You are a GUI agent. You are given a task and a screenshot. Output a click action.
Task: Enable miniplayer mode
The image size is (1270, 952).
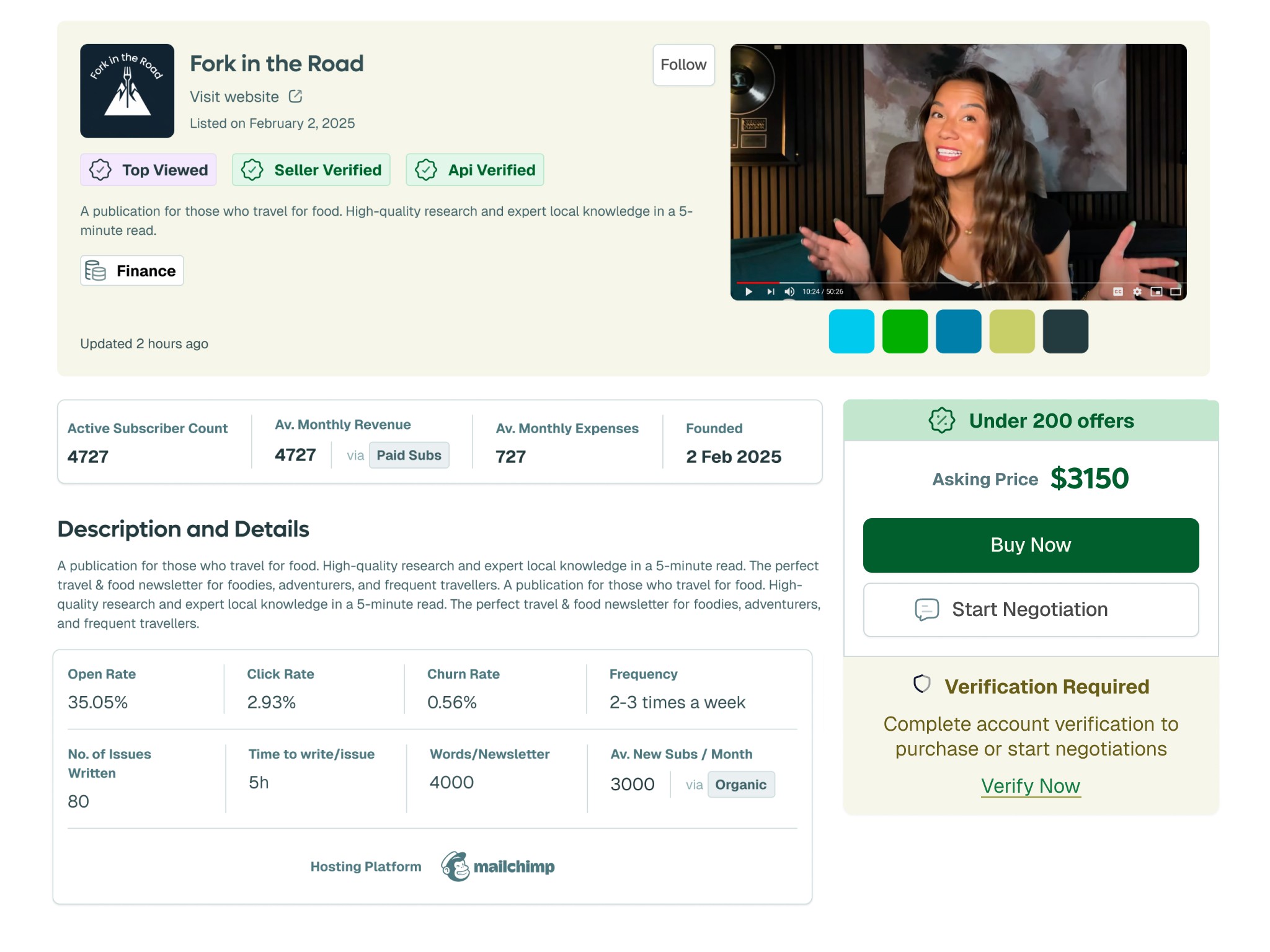click(1156, 291)
